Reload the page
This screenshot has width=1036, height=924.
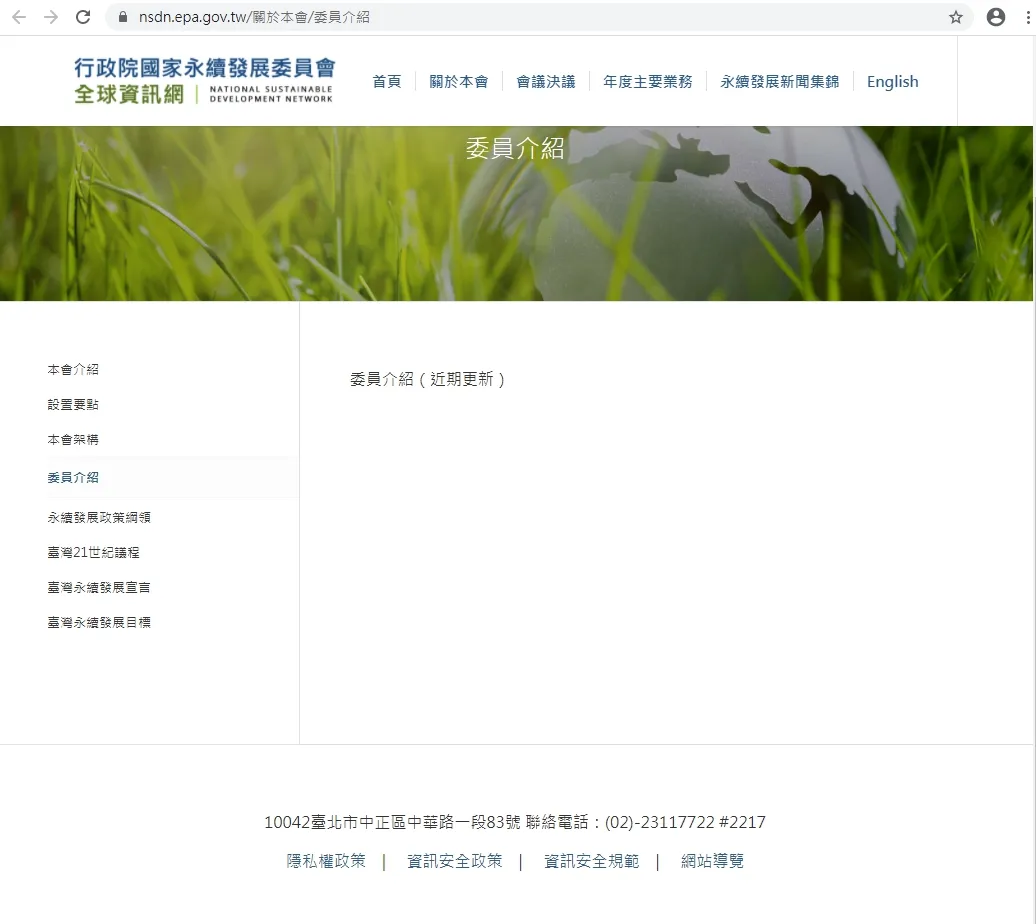(83, 17)
